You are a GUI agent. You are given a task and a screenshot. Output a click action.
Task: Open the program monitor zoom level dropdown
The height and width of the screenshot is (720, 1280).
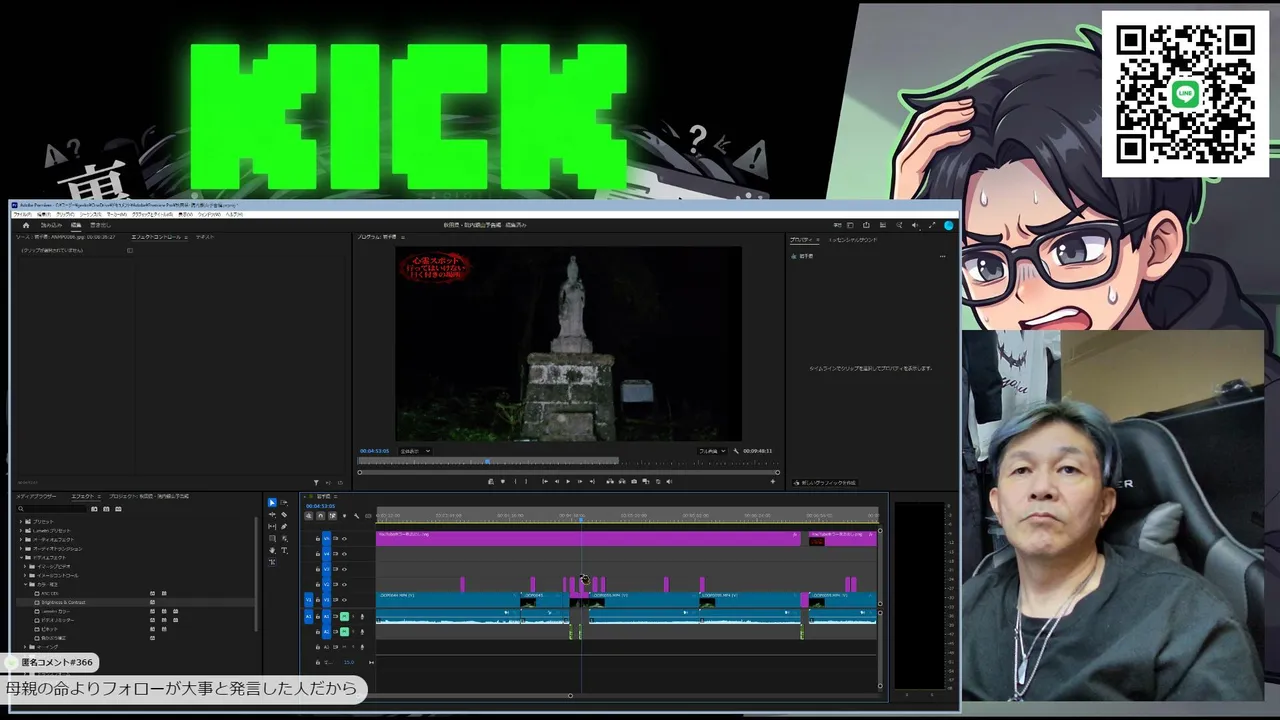(415, 451)
